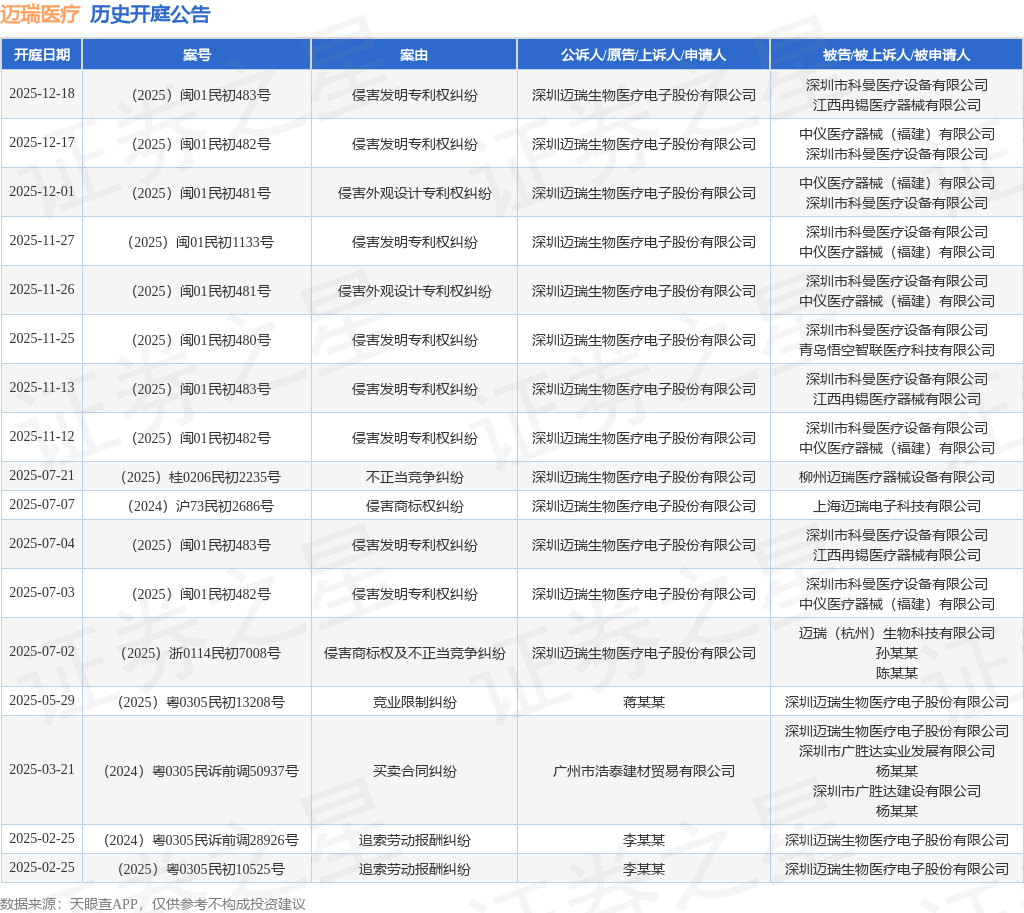Click 江西冉锡医疗器械有限公司 in the 2025-07-04 row

[897, 555]
